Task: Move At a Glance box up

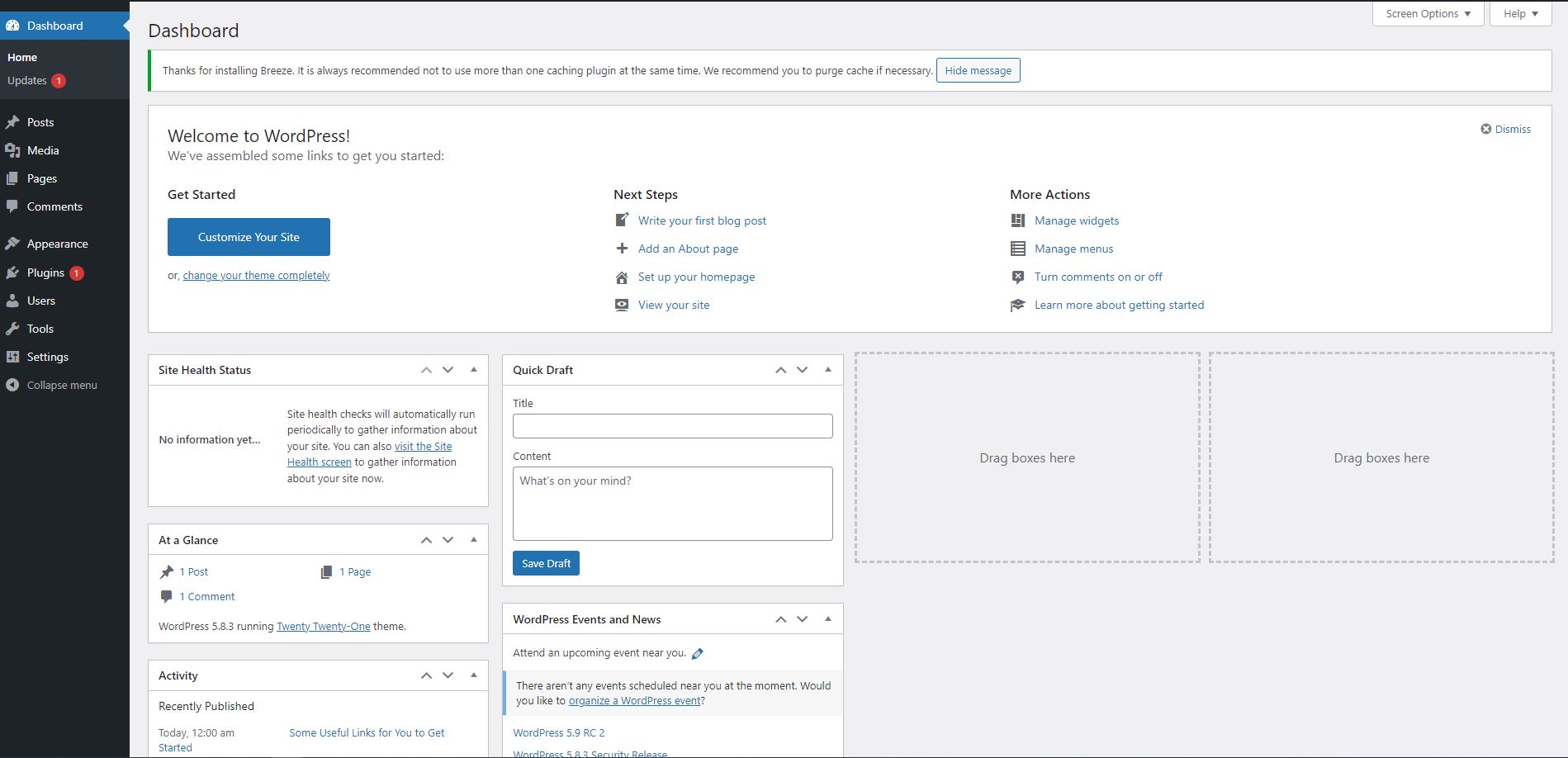Action: [426, 540]
